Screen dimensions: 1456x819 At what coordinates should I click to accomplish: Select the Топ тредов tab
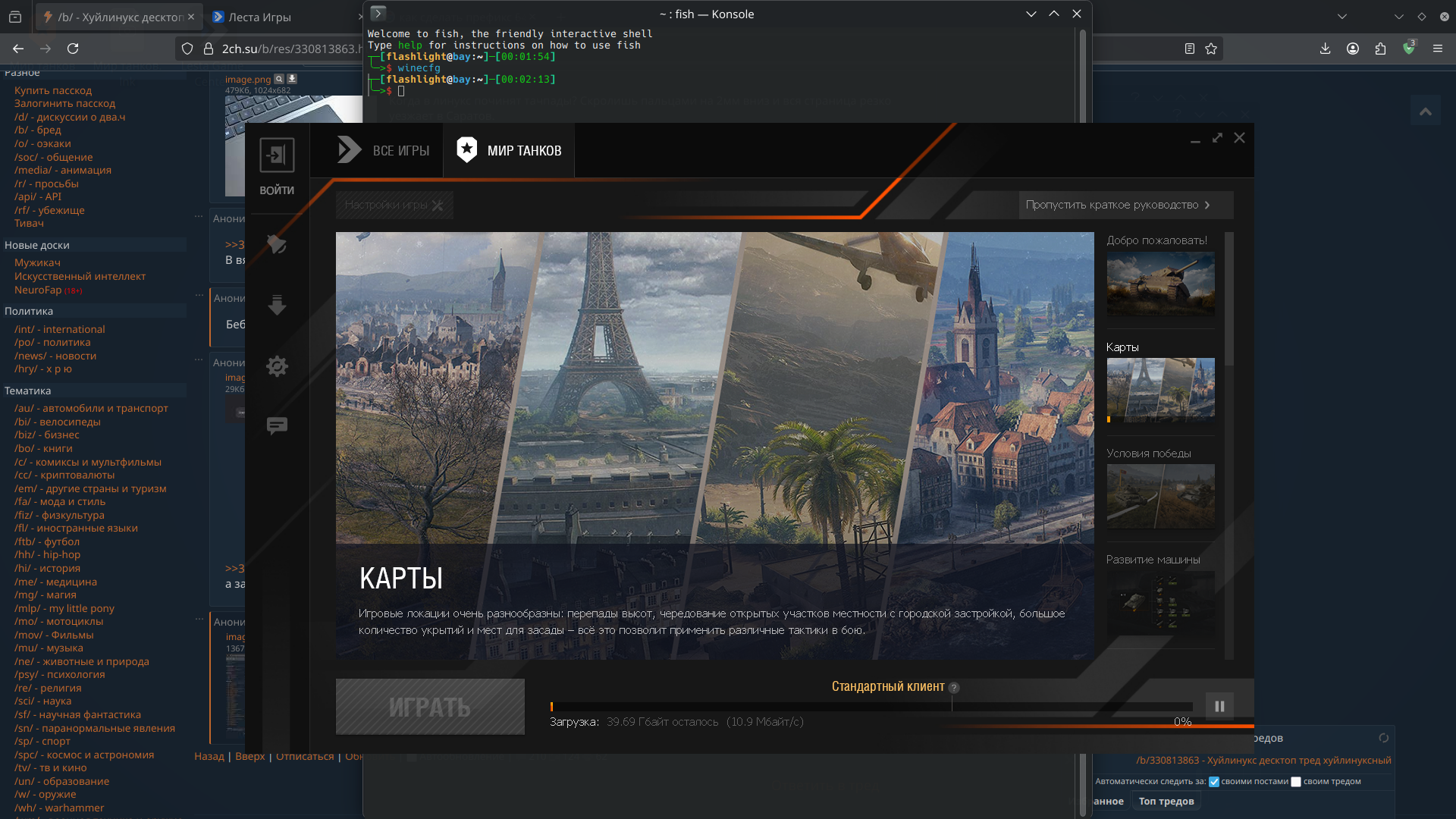tap(1166, 802)
